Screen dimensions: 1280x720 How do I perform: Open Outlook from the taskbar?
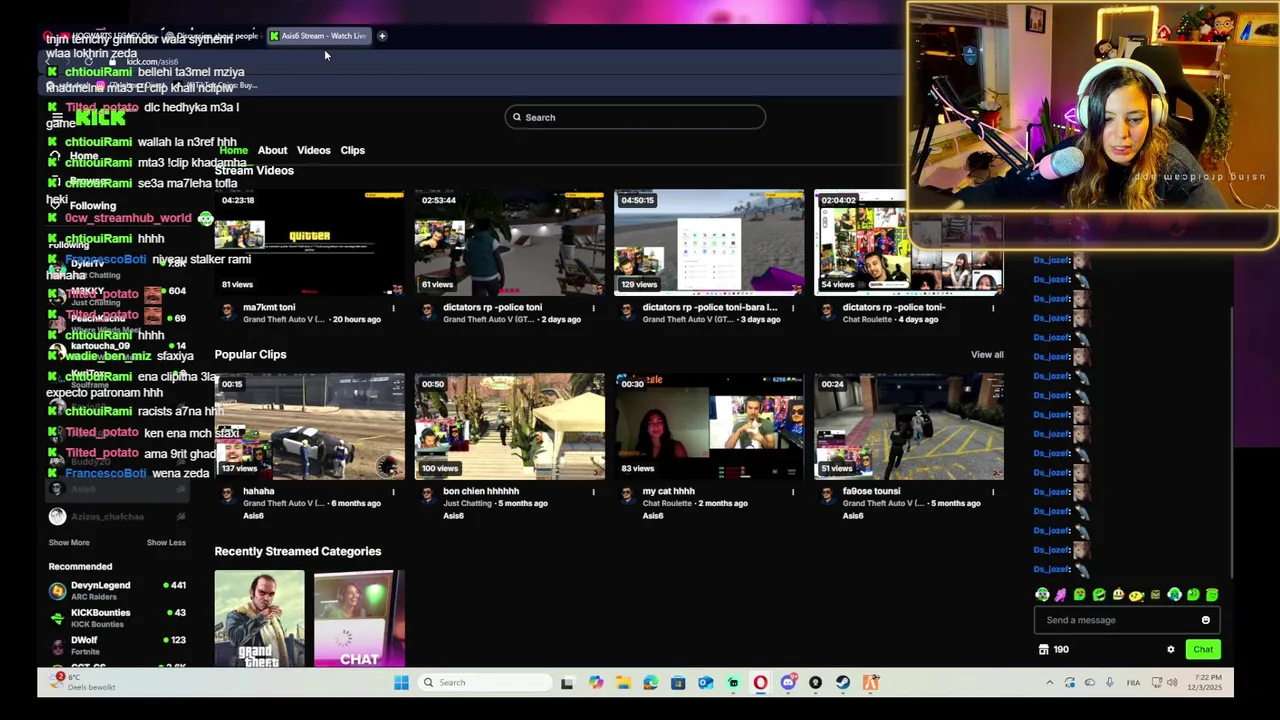[705, 683]
